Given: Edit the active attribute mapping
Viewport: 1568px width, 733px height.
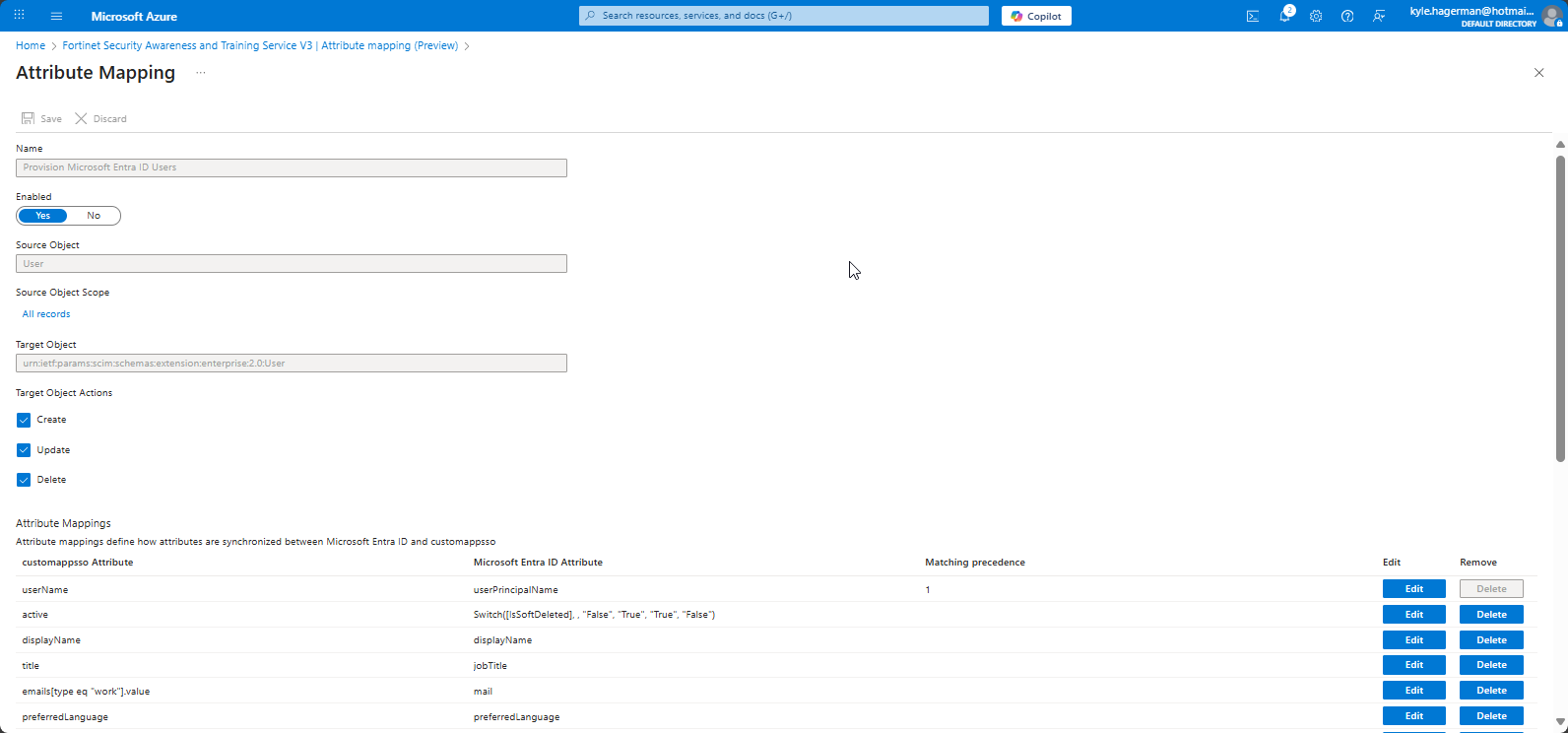Looking at the screenshot, I should [1413, 615].
